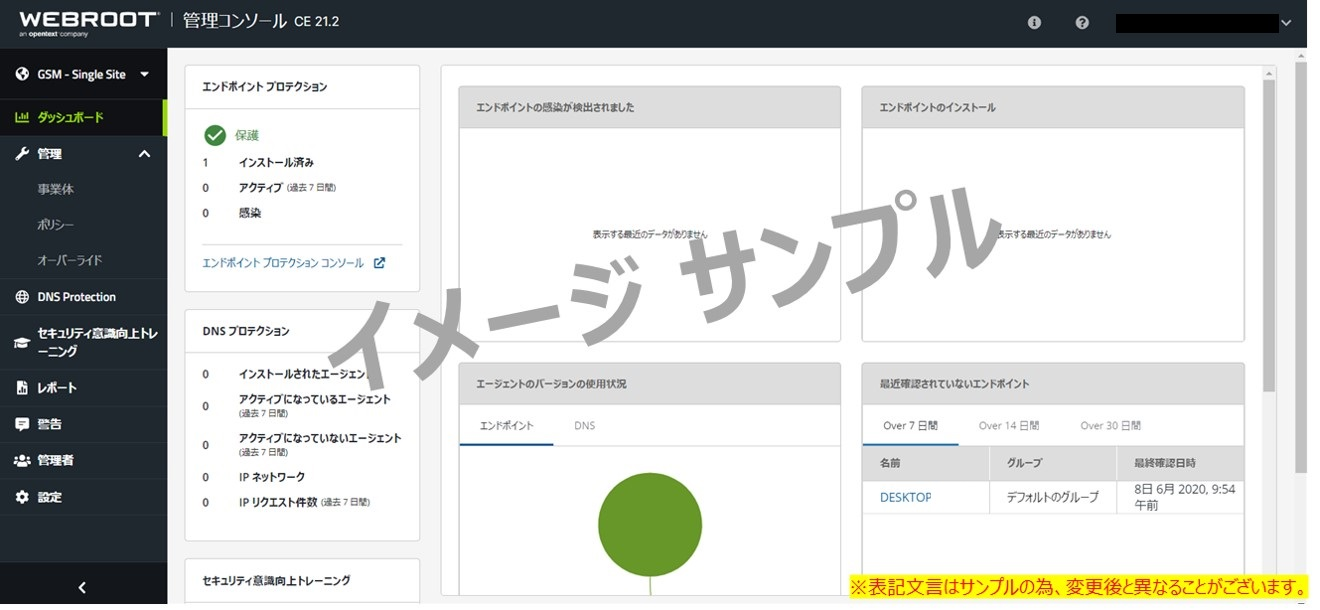Click the 感染 count row
This screenshot has width=1320, height=610.
pos(231,213)
